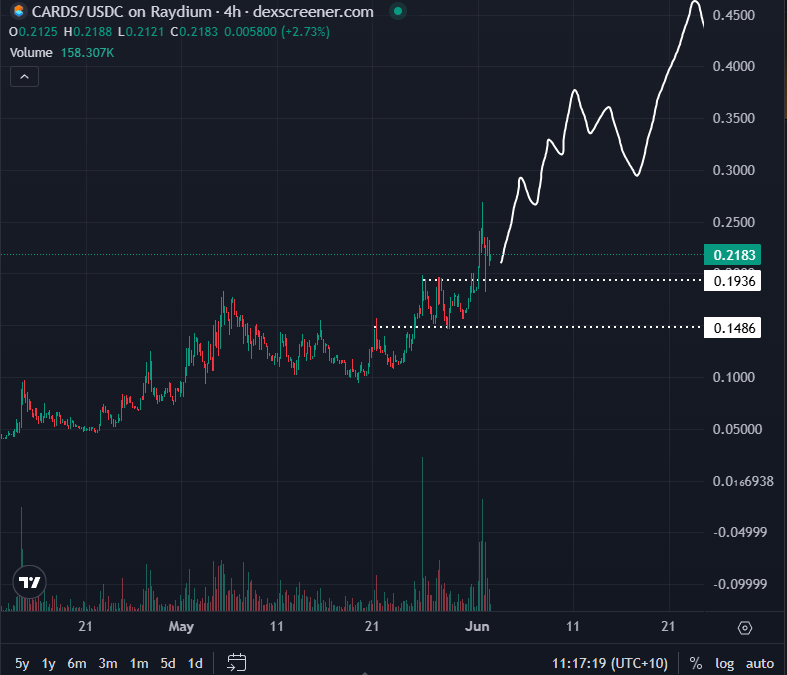Image resolution: width=787 pixels, height=675 pixels.
Task: Click the 0.2183 current price label
Action: coord(733,255)
